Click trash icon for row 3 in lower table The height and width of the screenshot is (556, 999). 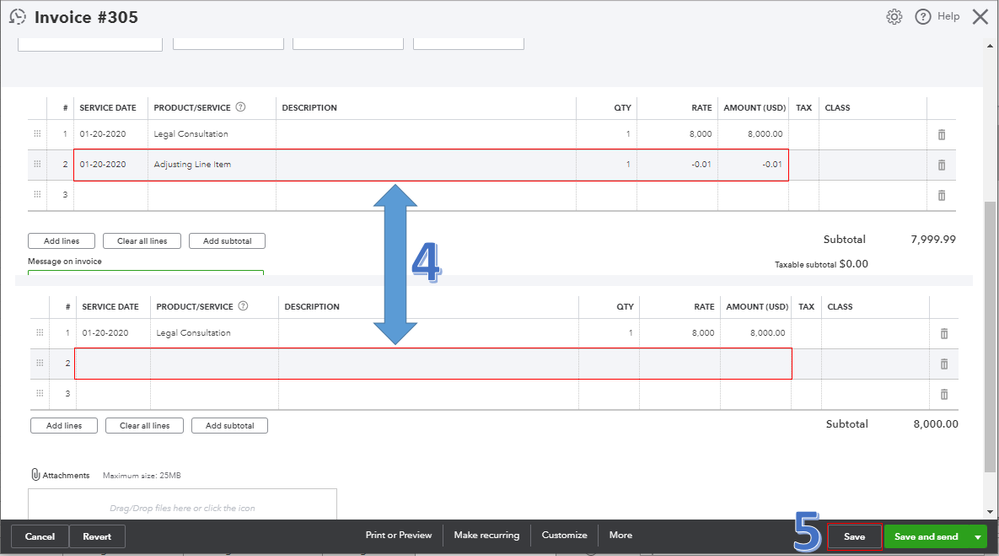point(944,394)
